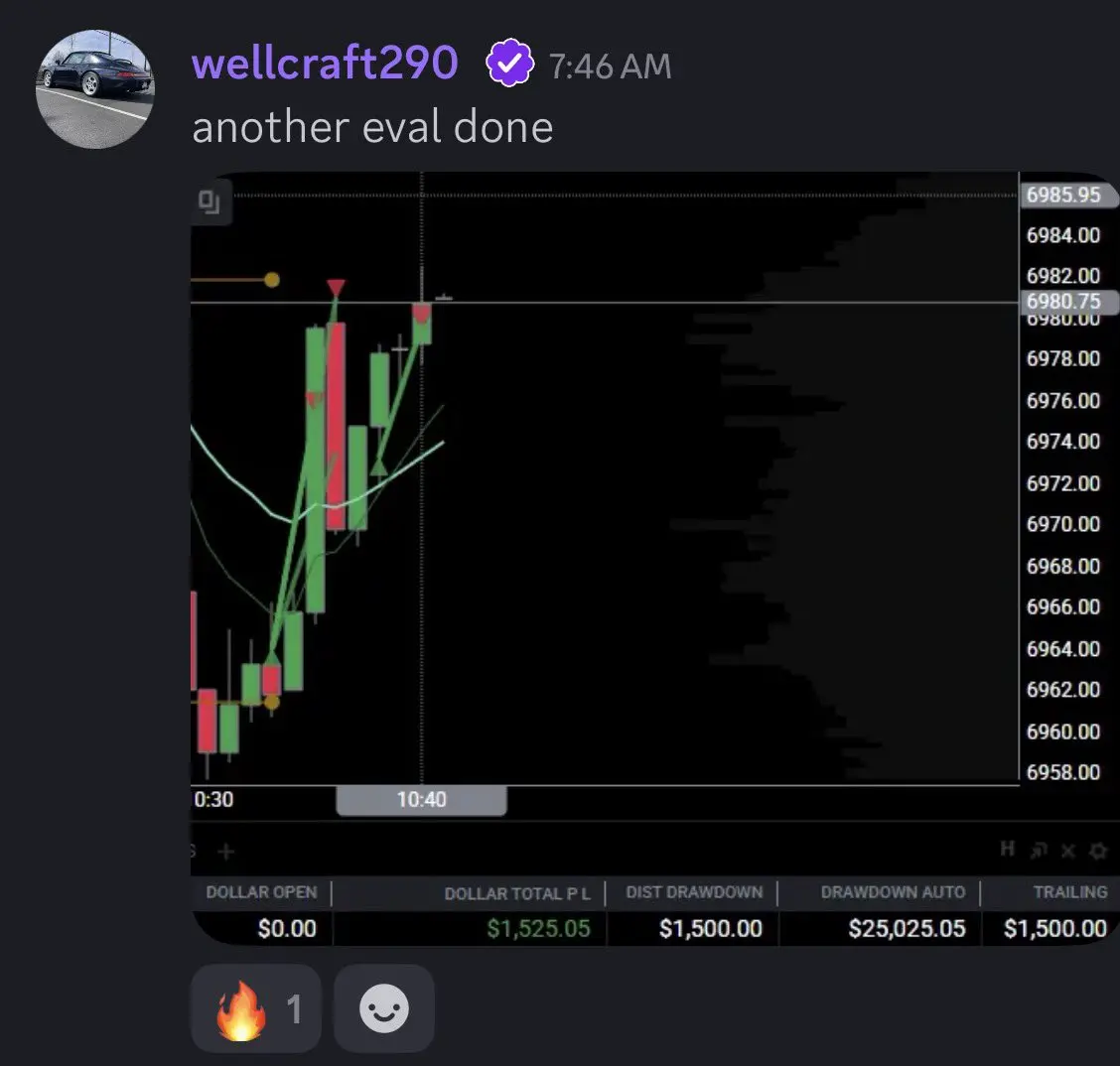
Task: Click the DOLLAR OPEN column header
Action: [x=261, y=892]
